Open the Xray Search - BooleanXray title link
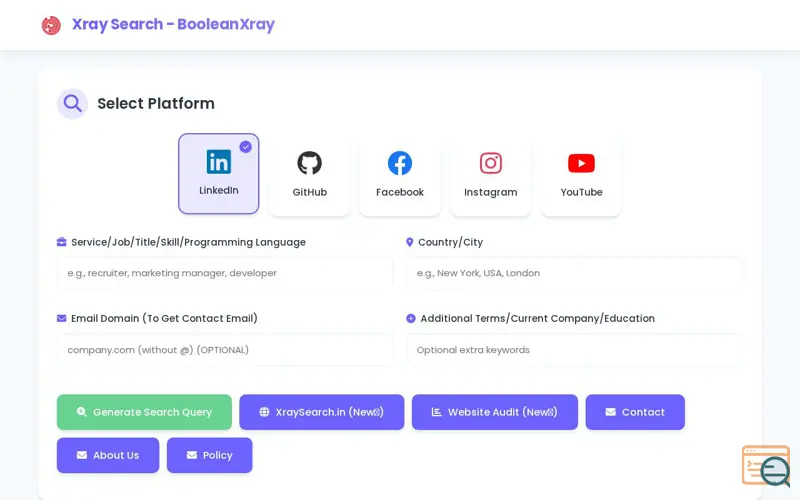 173,24
